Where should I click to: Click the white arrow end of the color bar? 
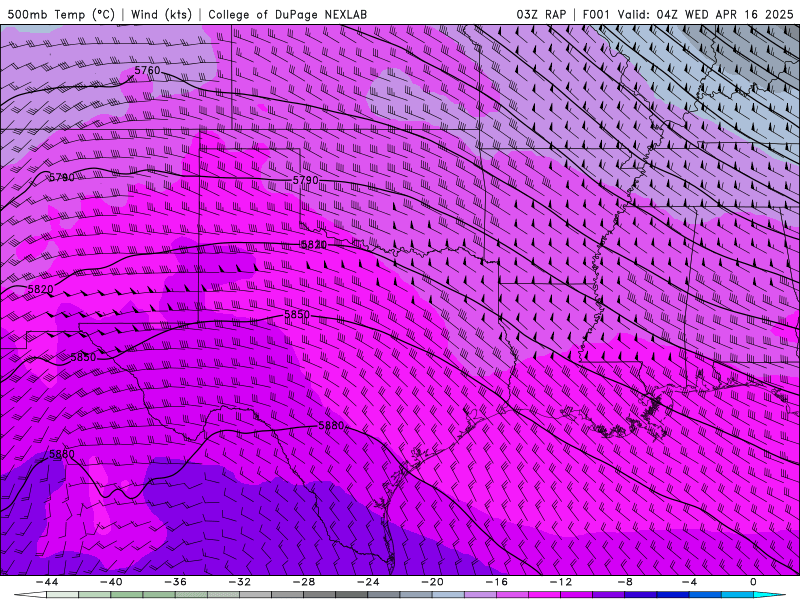pyautogui.click(x=30, y=595)
